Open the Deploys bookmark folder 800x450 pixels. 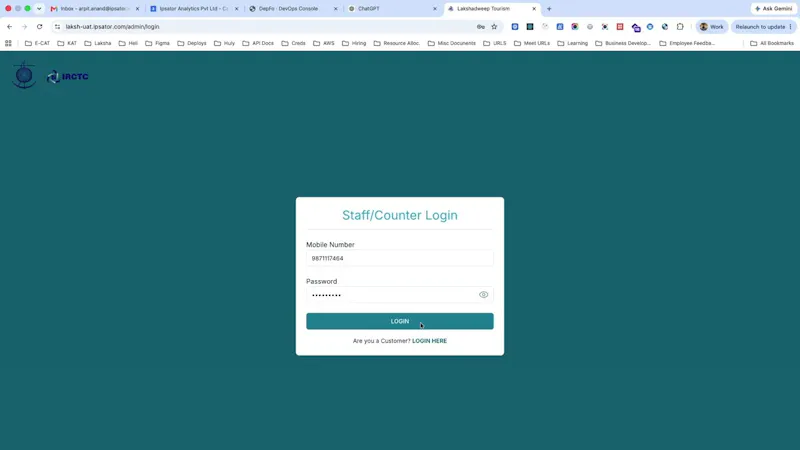pyautogui.click(x=192, y=43)
